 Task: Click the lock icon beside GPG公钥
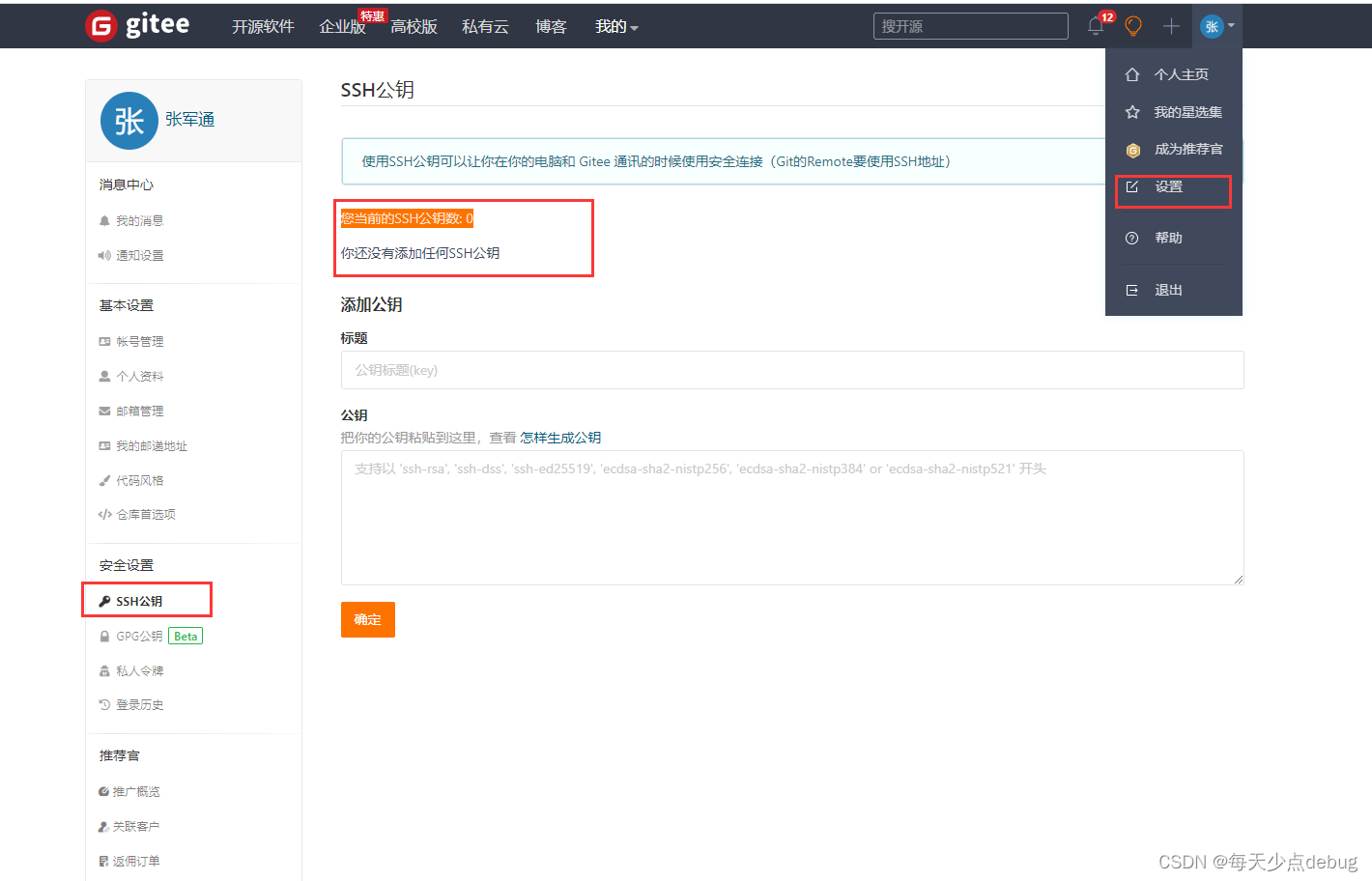(104, 637)
